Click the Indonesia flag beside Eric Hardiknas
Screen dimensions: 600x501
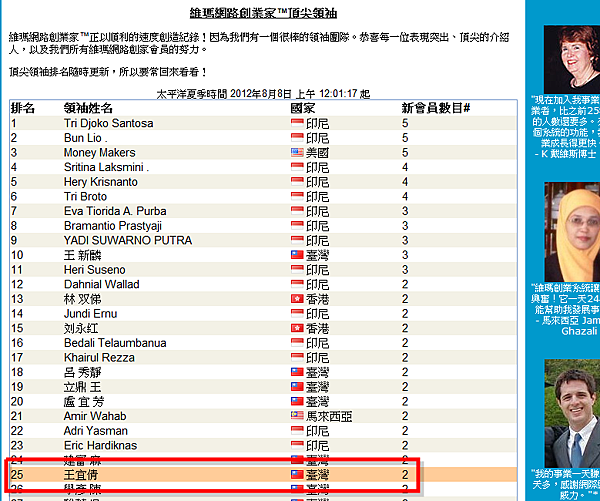tap(297, 446)
